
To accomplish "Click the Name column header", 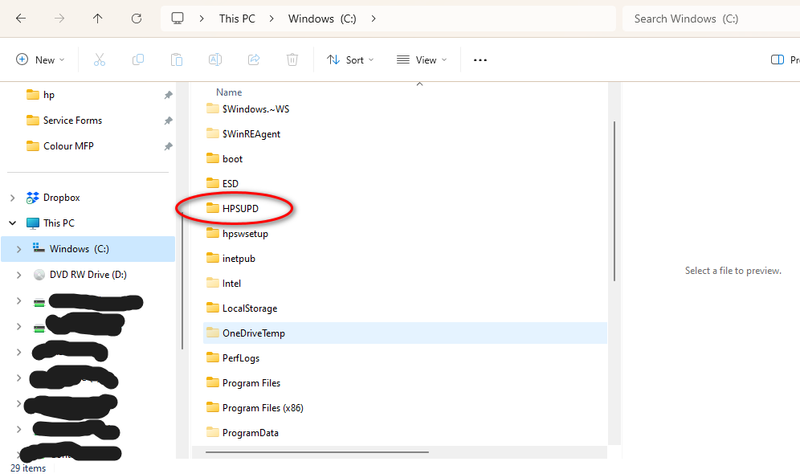I will [229, 91].
